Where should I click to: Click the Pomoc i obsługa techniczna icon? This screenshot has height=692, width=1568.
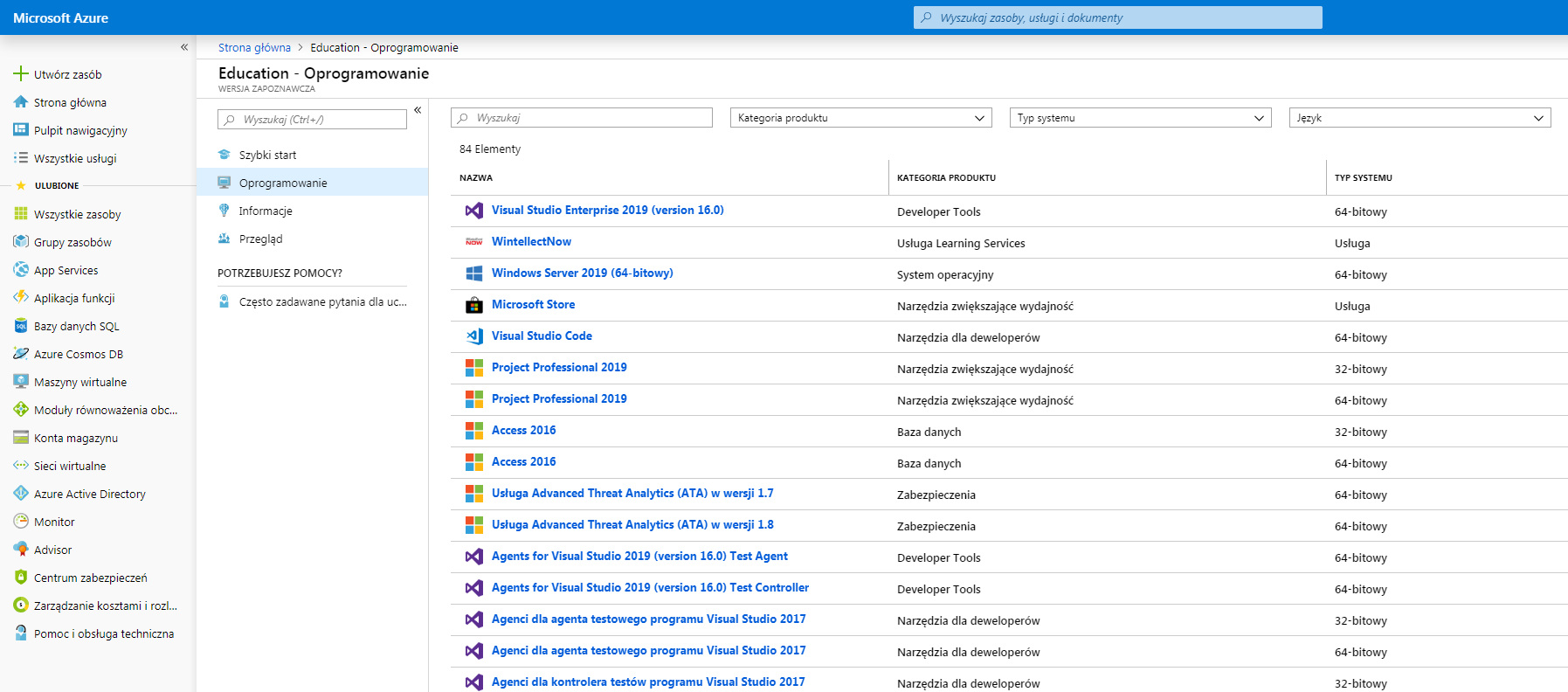pyautogui.click(x=21, y=633)
